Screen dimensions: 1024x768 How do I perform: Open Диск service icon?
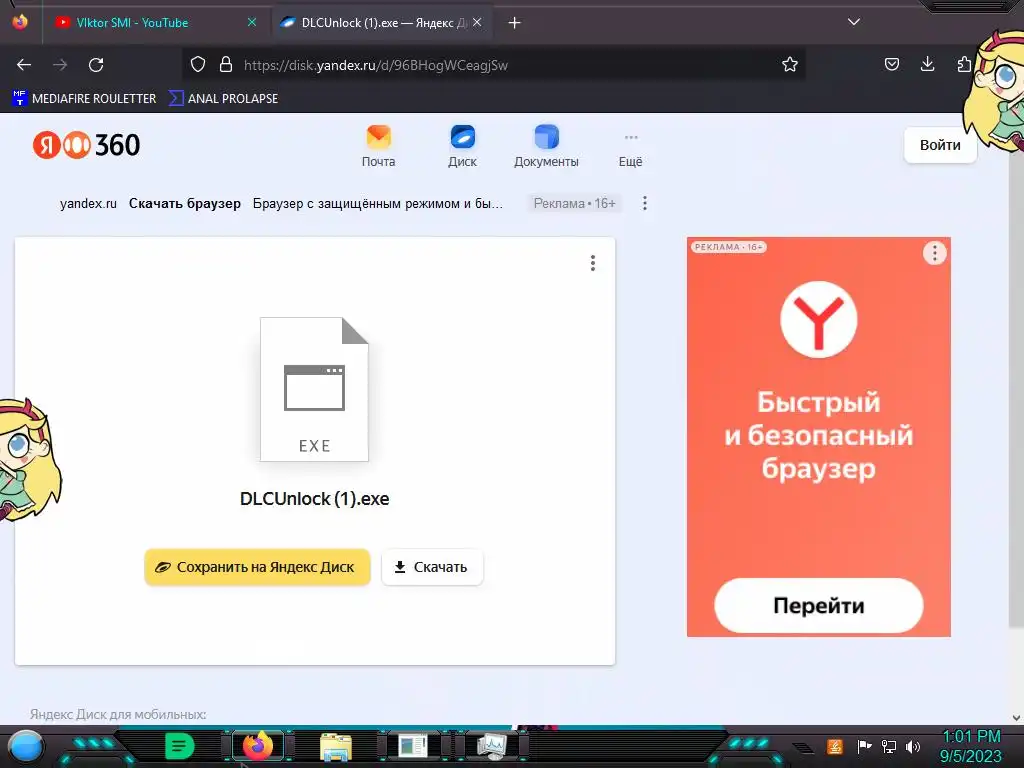(x=462, y=146)
